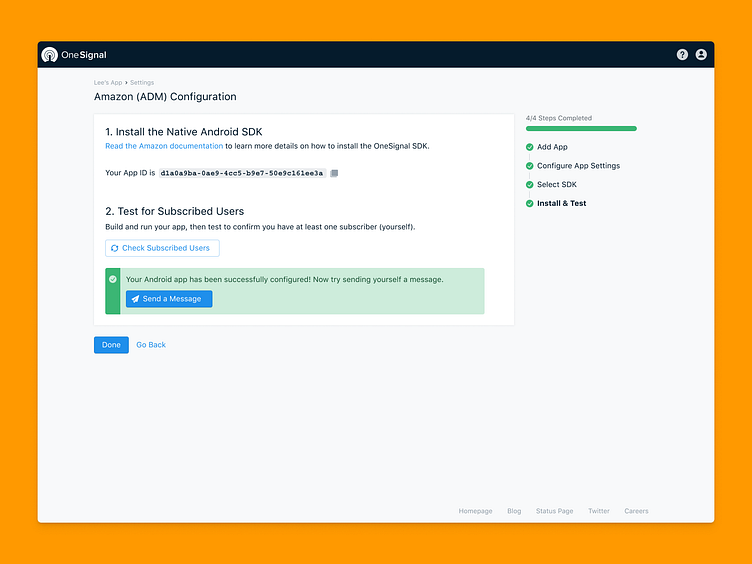752x564 pixels.
Task: Open the Careers footer link
Action: [x=636, y=511]
